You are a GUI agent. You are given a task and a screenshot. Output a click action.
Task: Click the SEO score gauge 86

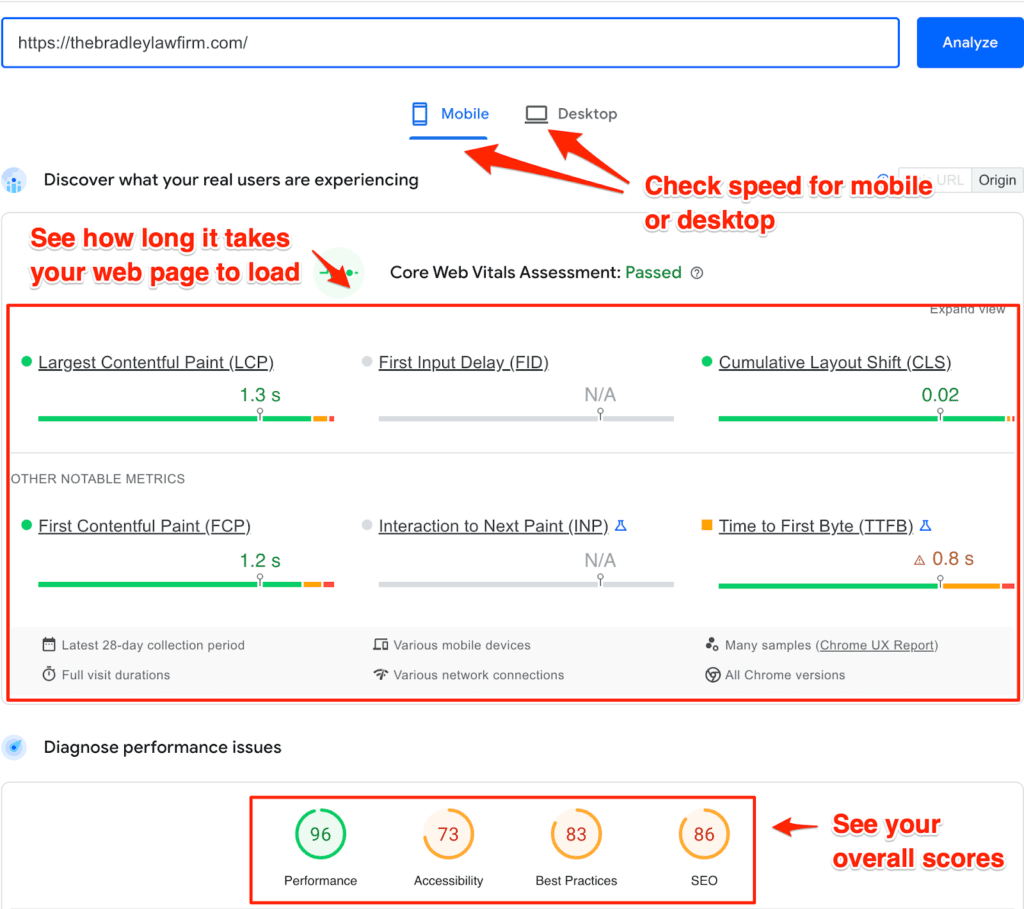(x=704, y=834)
